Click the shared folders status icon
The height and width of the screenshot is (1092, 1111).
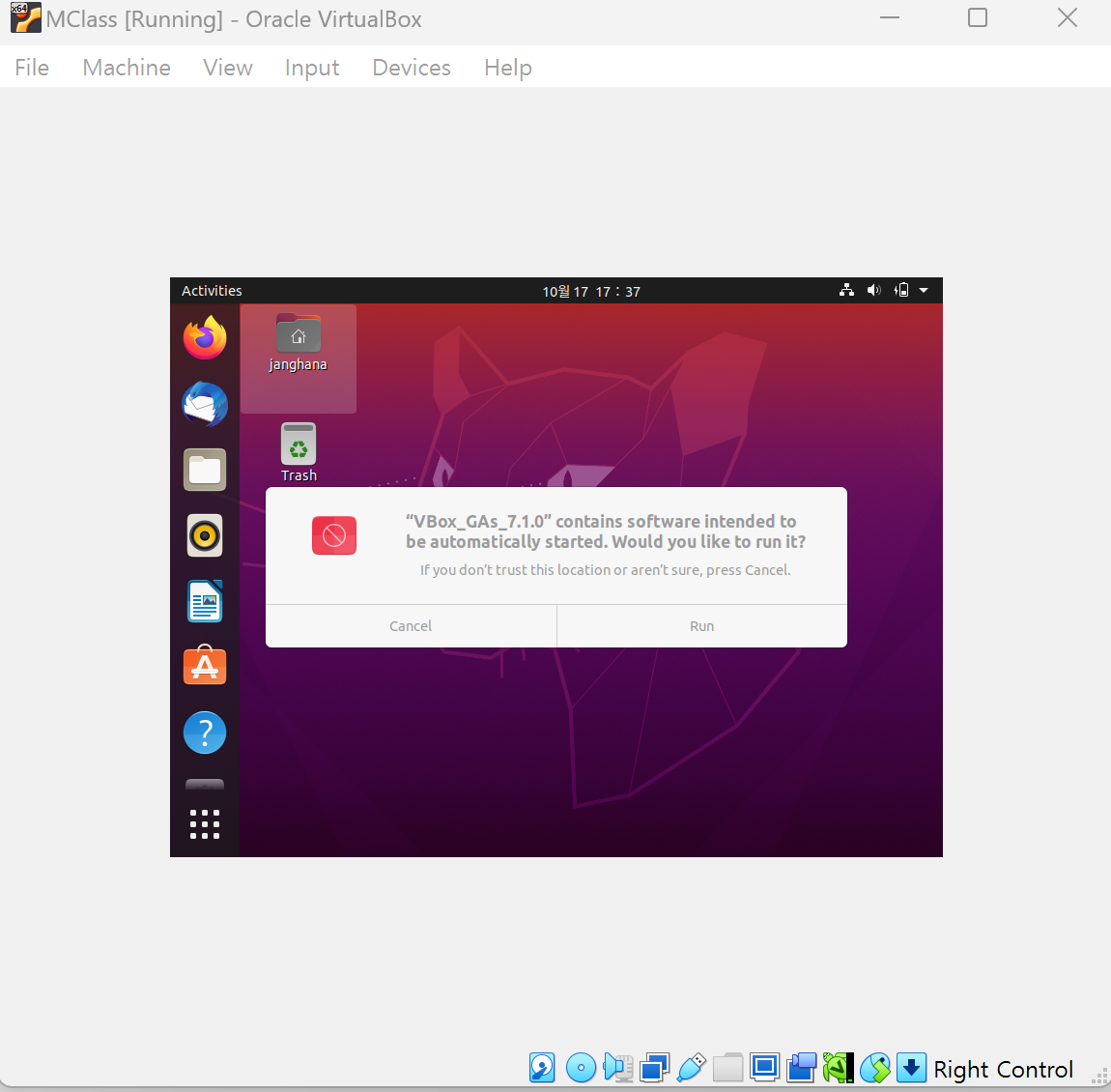(x=727, y=1068)
